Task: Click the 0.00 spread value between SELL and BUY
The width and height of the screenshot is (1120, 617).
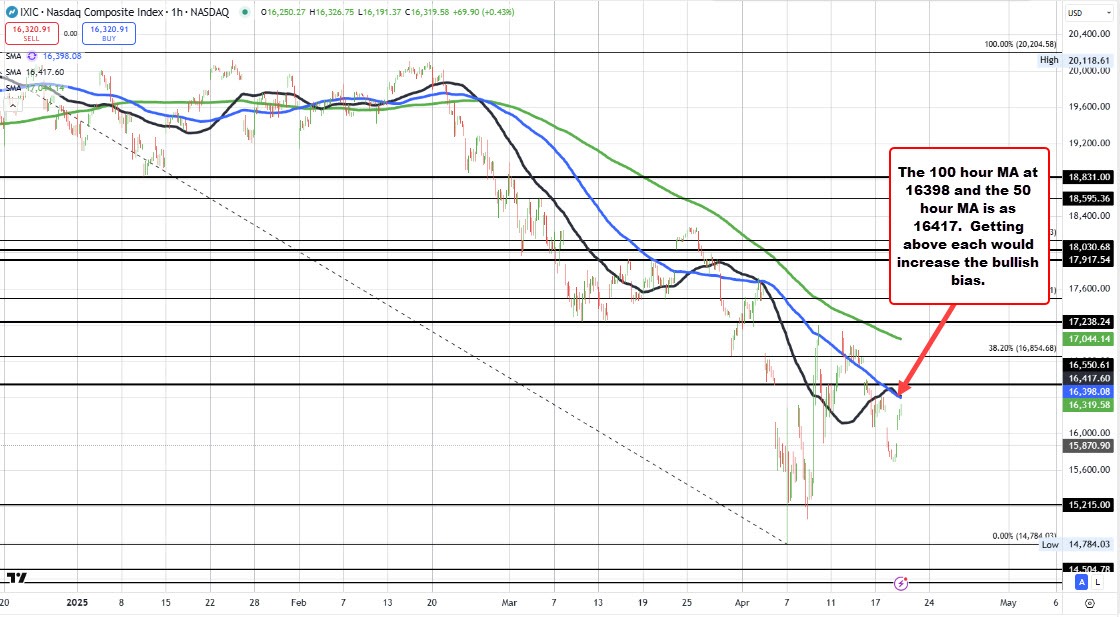Action: pos(70,33)
